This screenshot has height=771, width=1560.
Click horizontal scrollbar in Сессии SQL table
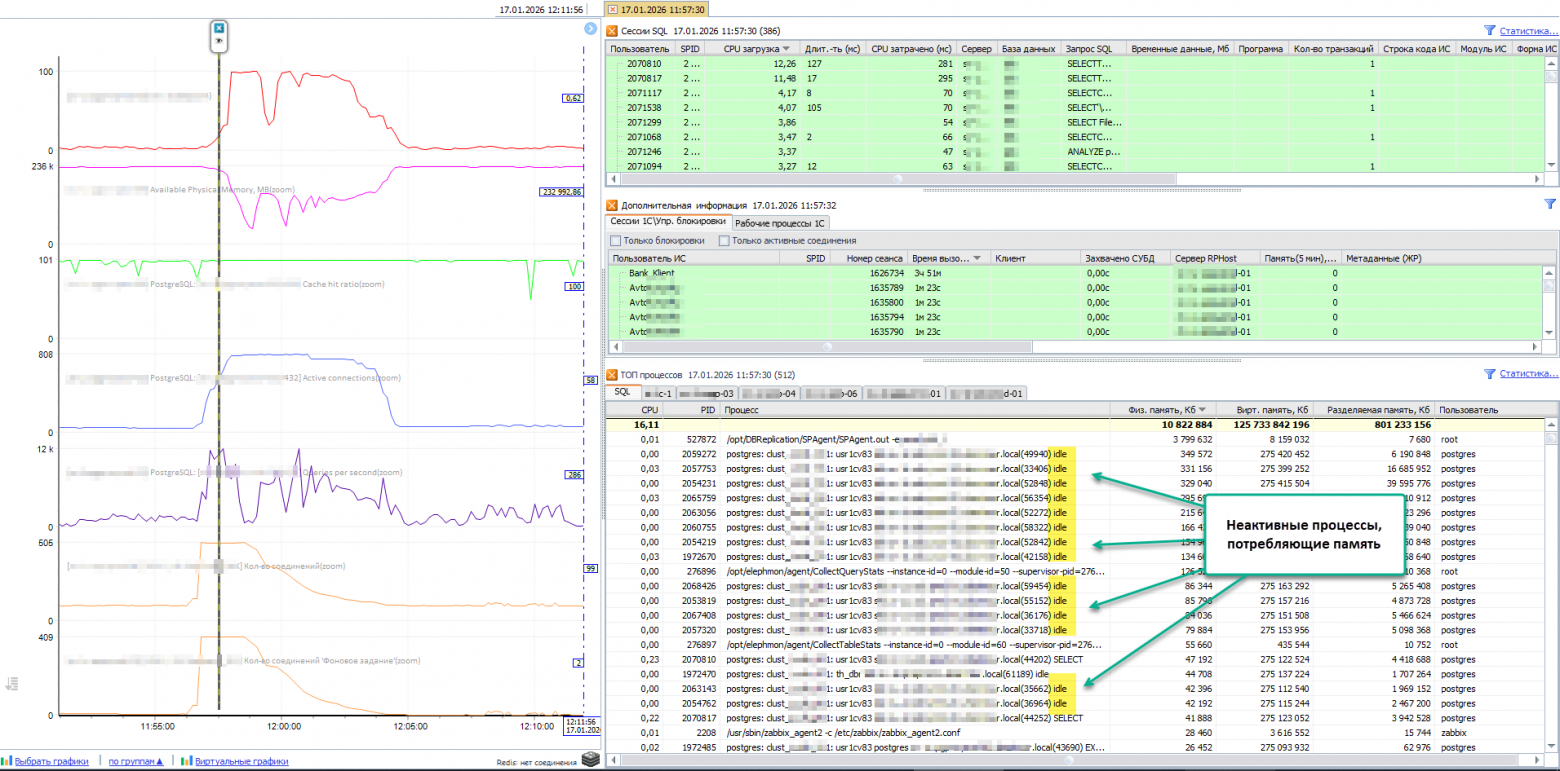tap(896, 177)
